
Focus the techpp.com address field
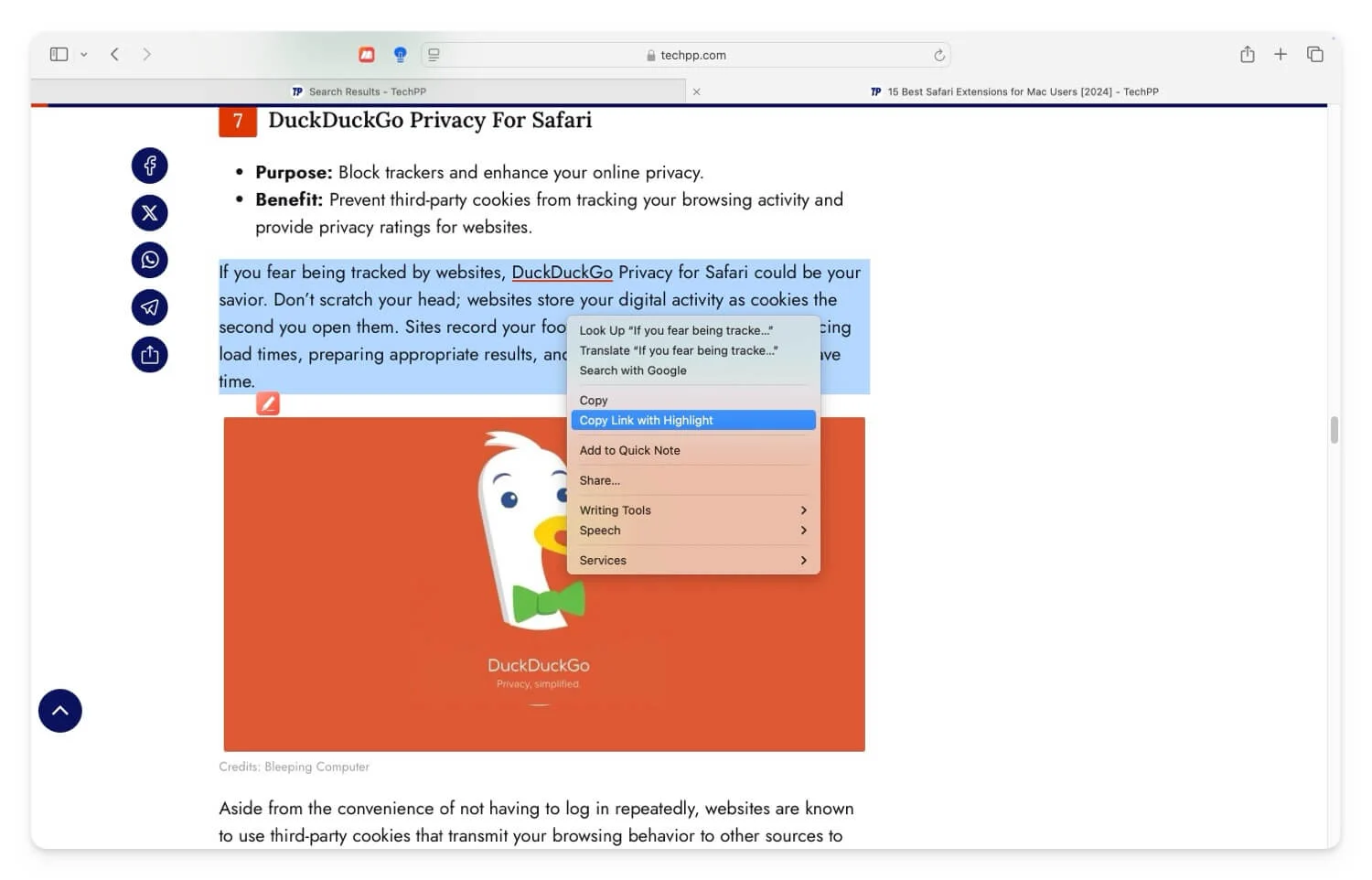[x=686, y=55]
